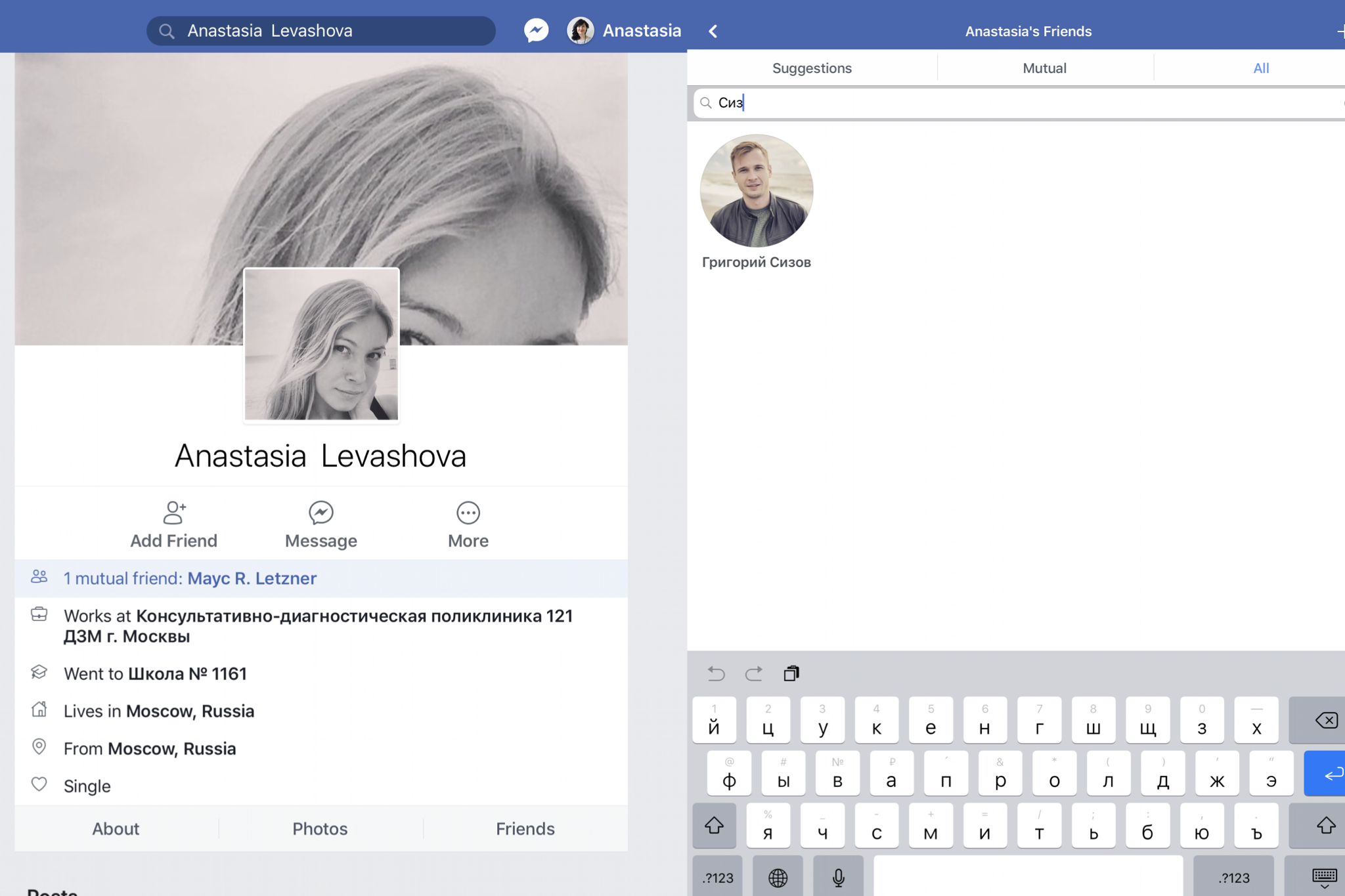This screenshot has width=1345, height=896.
Task: Switch to the Suggestions tab
Action: click(x=812, y=68)
